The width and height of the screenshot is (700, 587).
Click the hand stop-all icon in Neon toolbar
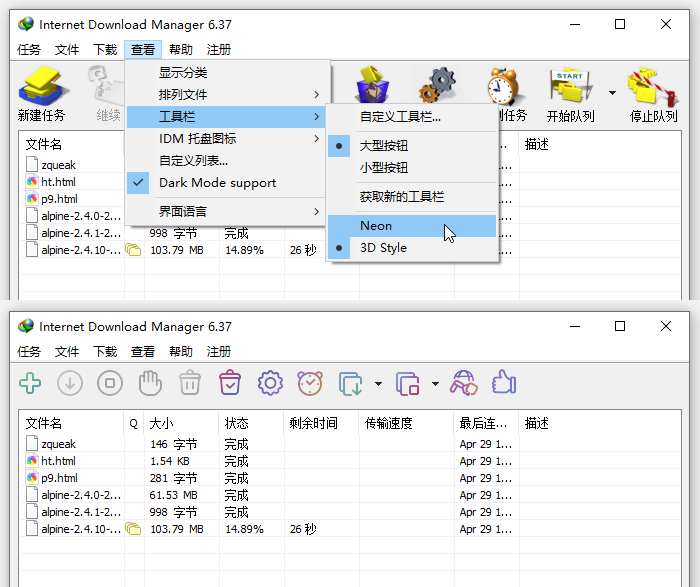150,383
